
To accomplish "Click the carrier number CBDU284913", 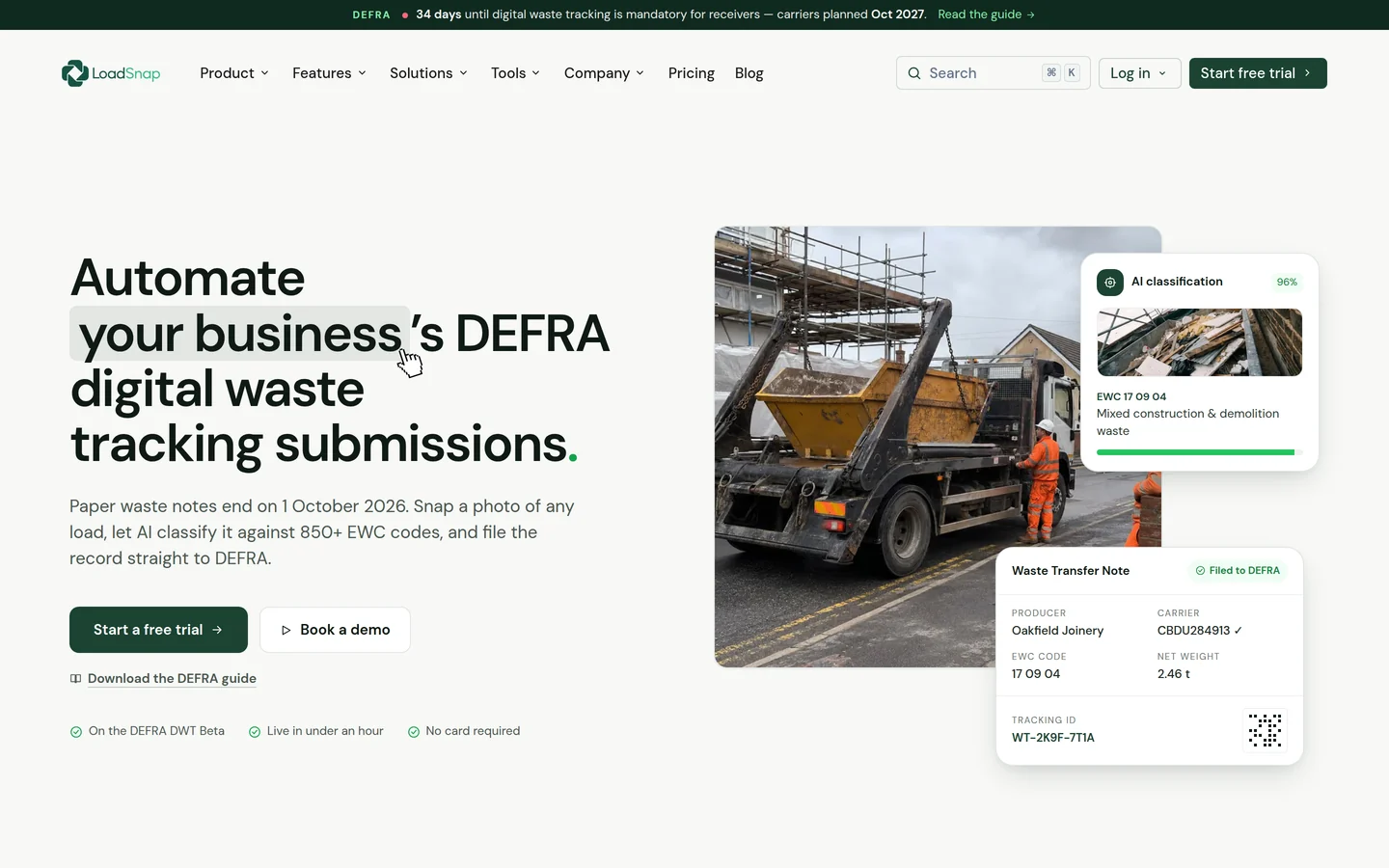I will [1199, 631].
